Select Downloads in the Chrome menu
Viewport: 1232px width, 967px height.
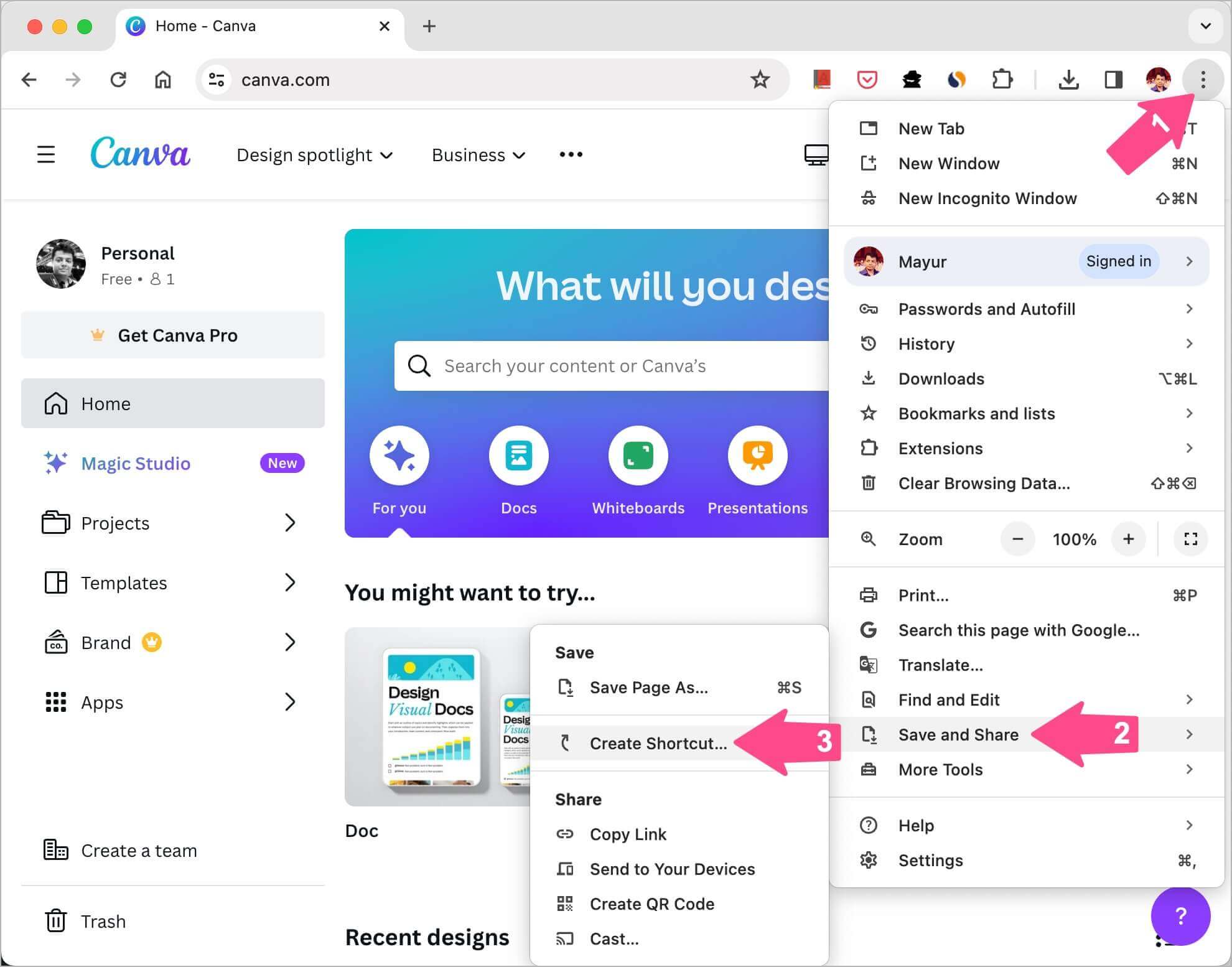point(1027,378)
